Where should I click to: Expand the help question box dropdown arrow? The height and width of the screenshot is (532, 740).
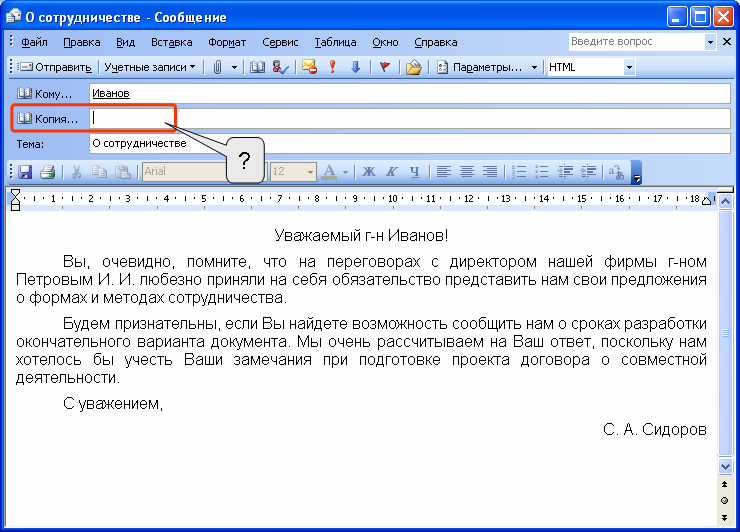click(x=710, y=42)
